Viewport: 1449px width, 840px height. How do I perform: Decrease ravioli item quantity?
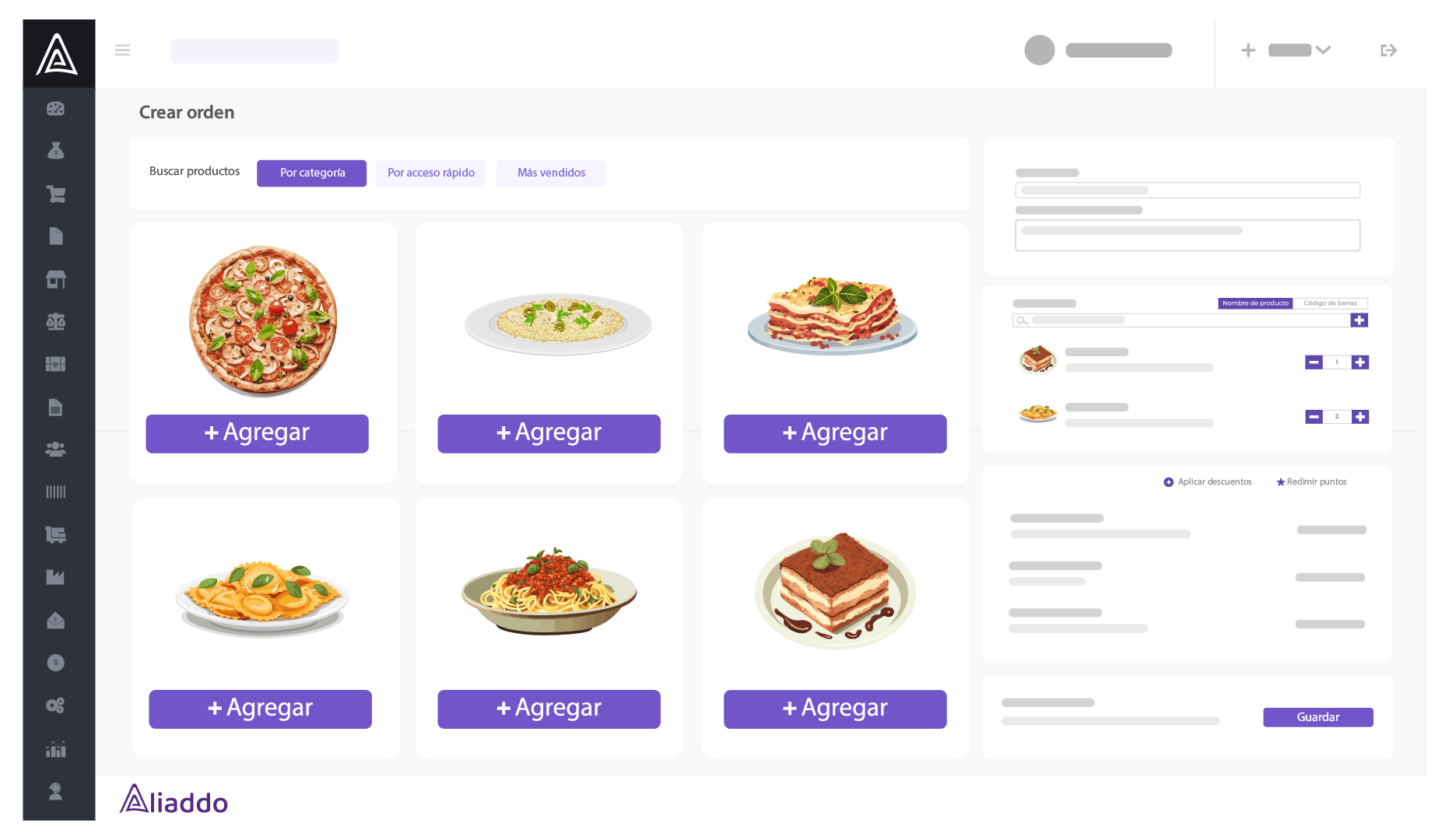tap(1314, 417)
